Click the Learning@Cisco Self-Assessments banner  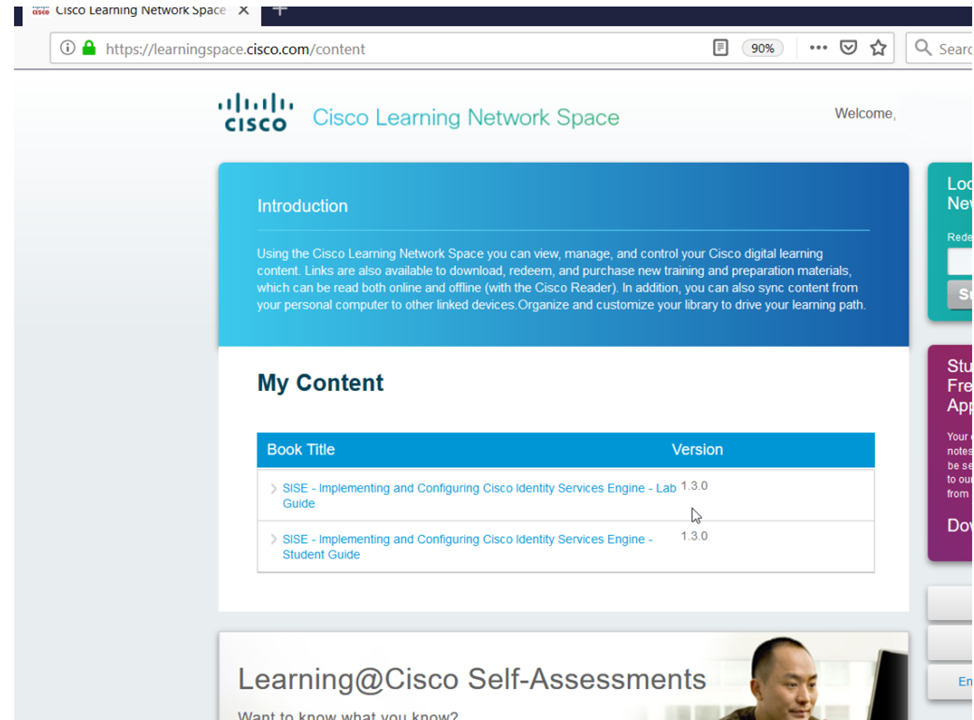(471, 680)
